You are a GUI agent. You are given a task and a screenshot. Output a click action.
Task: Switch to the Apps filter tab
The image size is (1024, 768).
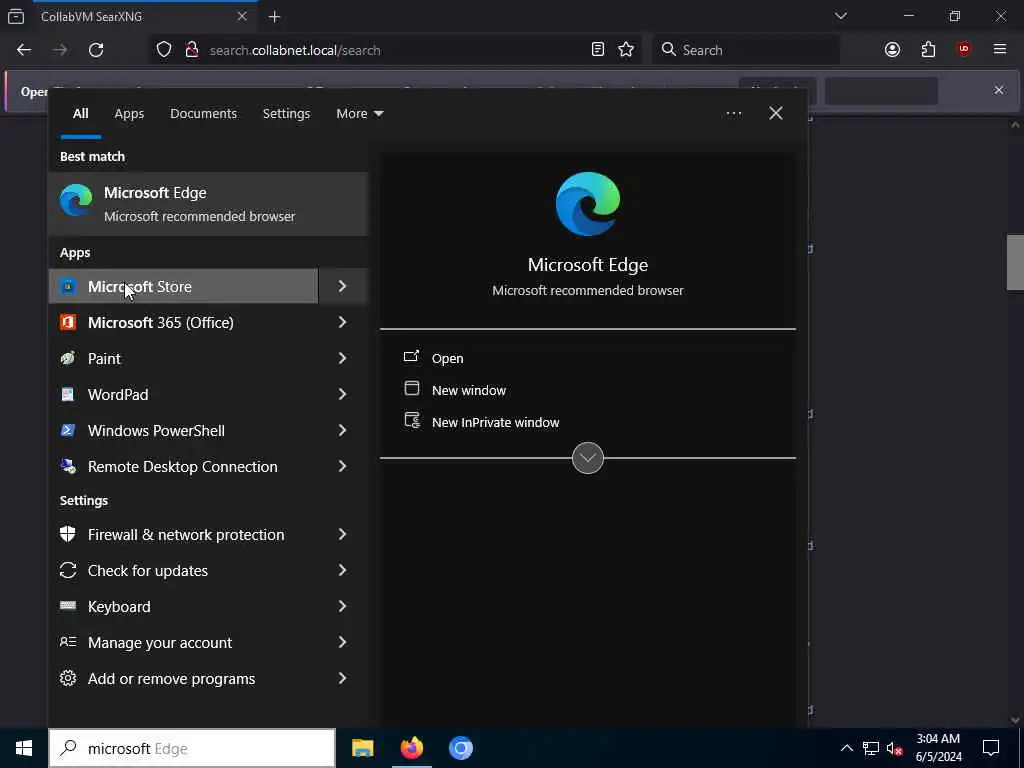click(x=129, y=114)
